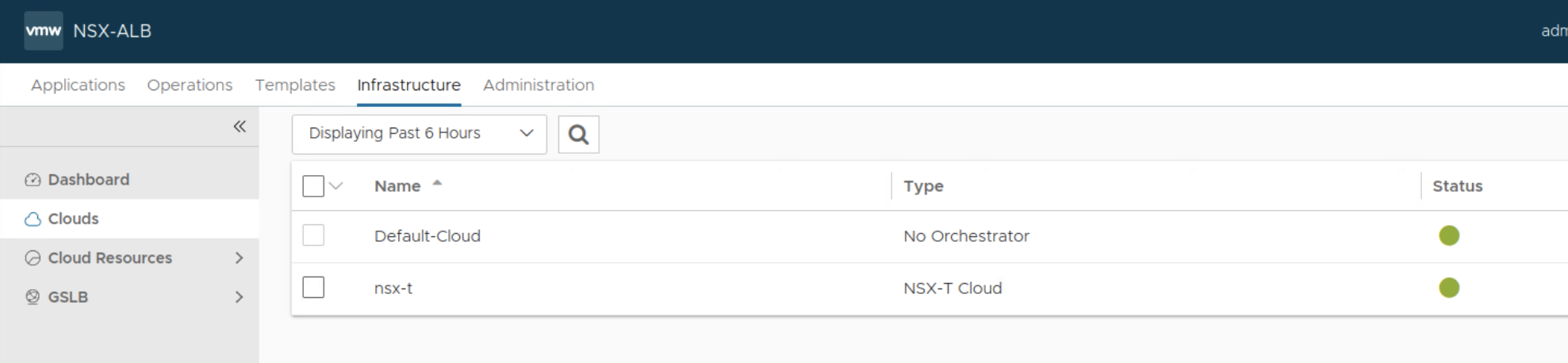Expand the Cloud Resources submenu chevron

[x=239, y=258]
